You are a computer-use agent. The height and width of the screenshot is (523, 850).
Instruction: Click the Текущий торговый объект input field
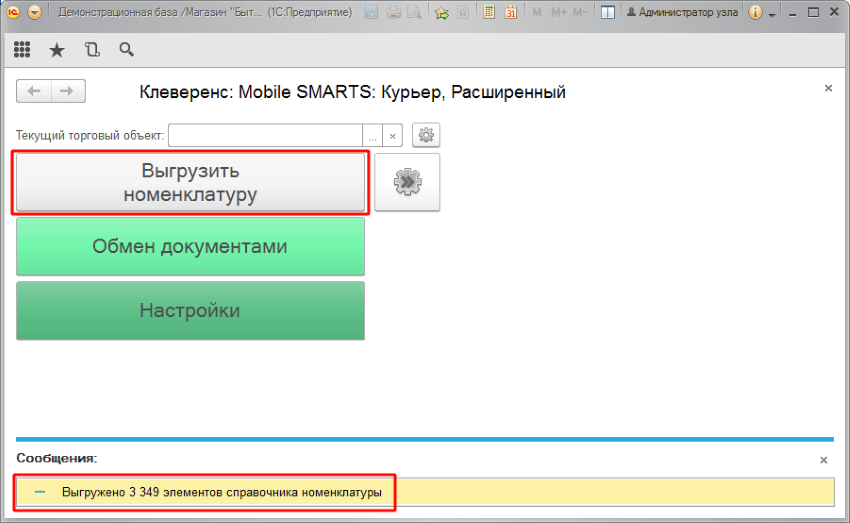click(265, 135)
